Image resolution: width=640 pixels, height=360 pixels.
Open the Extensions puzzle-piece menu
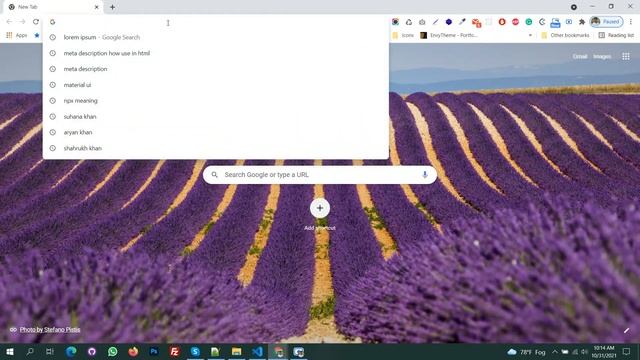[582, 22]
